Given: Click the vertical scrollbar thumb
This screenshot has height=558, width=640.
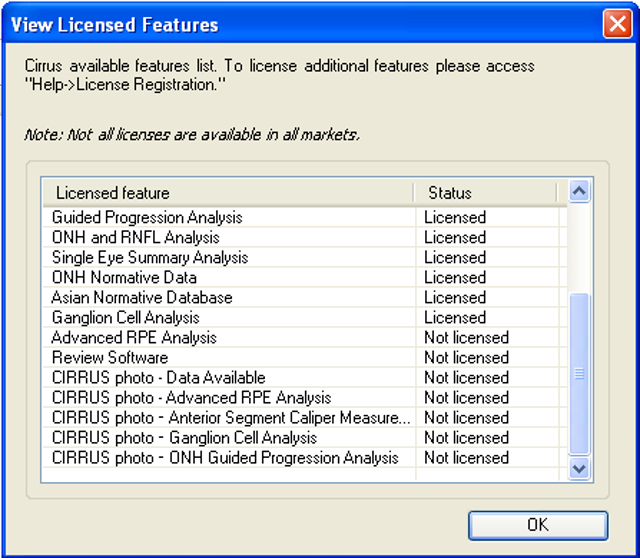Looking at the screenshot, I should [579, 373].
